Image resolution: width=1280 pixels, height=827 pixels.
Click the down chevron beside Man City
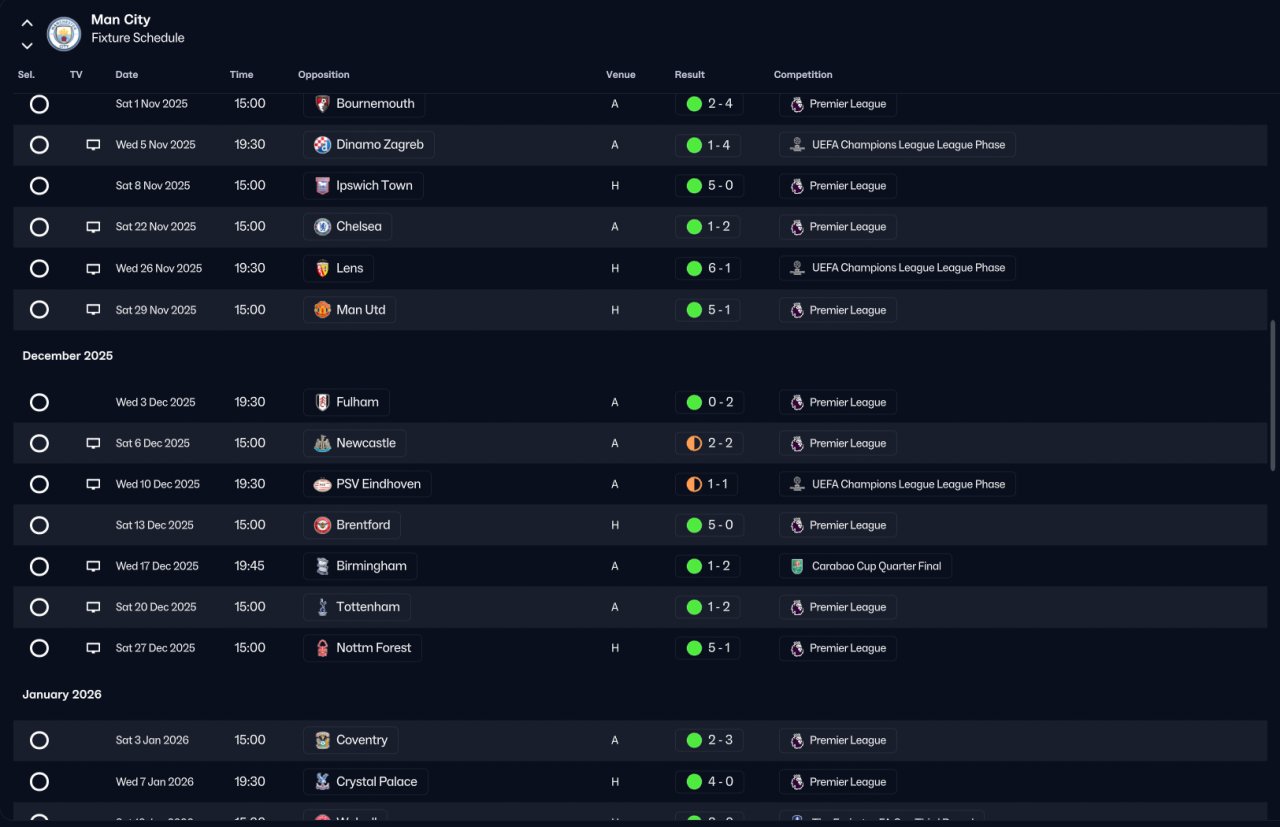click(27, 45)
